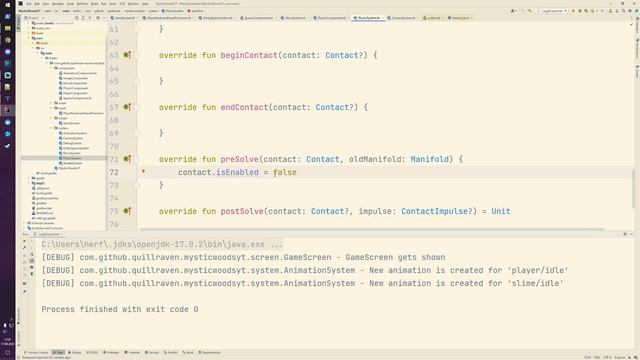Toggle the Problems tool window button
This screenshot has height=360, width=640.
click(x=111, y=352)
